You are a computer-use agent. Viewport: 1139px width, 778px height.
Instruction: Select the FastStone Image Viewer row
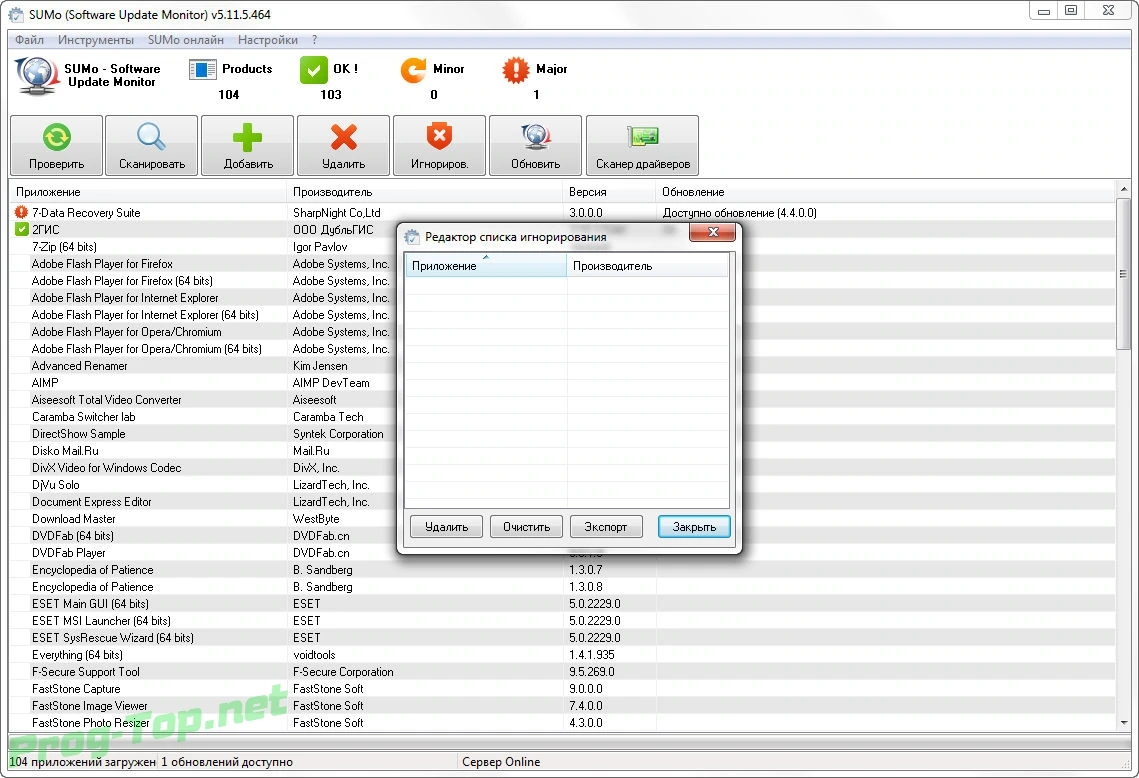coord(562,705)
